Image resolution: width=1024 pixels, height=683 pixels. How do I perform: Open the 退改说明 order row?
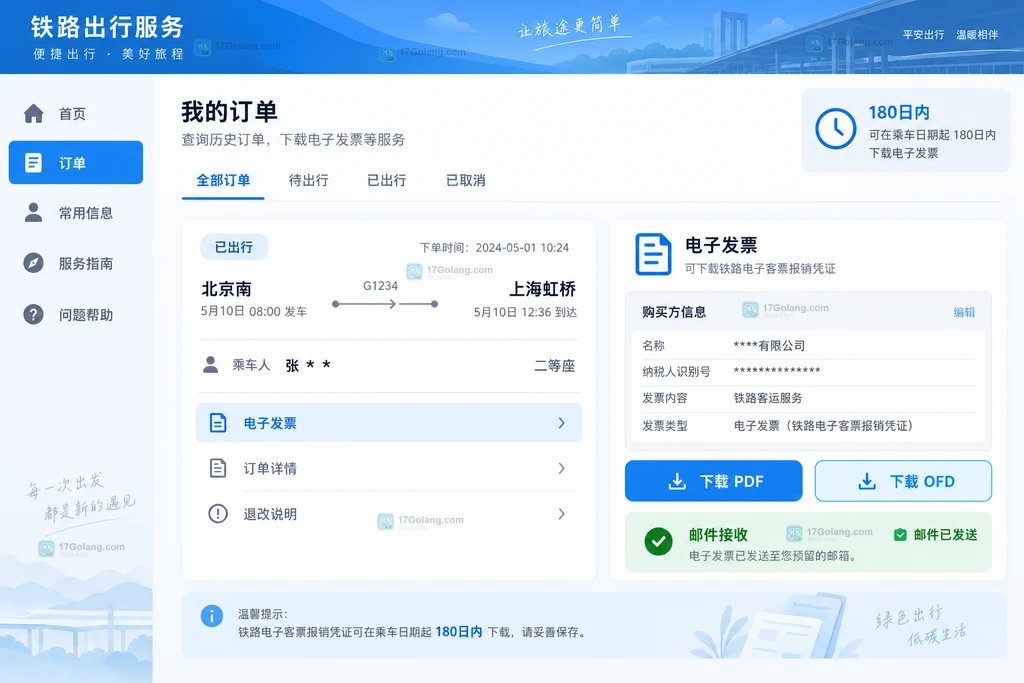[389, 514]
